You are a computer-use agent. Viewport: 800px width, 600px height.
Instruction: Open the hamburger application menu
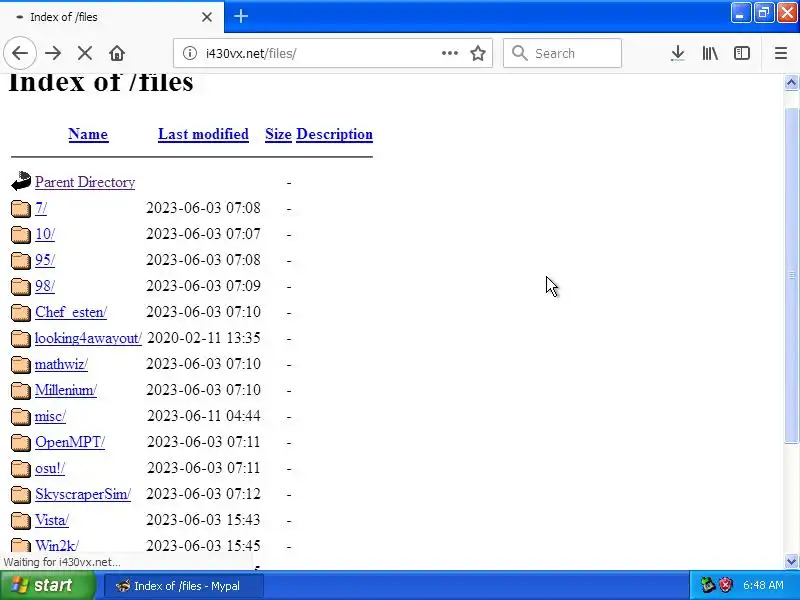tap(781, 53)
